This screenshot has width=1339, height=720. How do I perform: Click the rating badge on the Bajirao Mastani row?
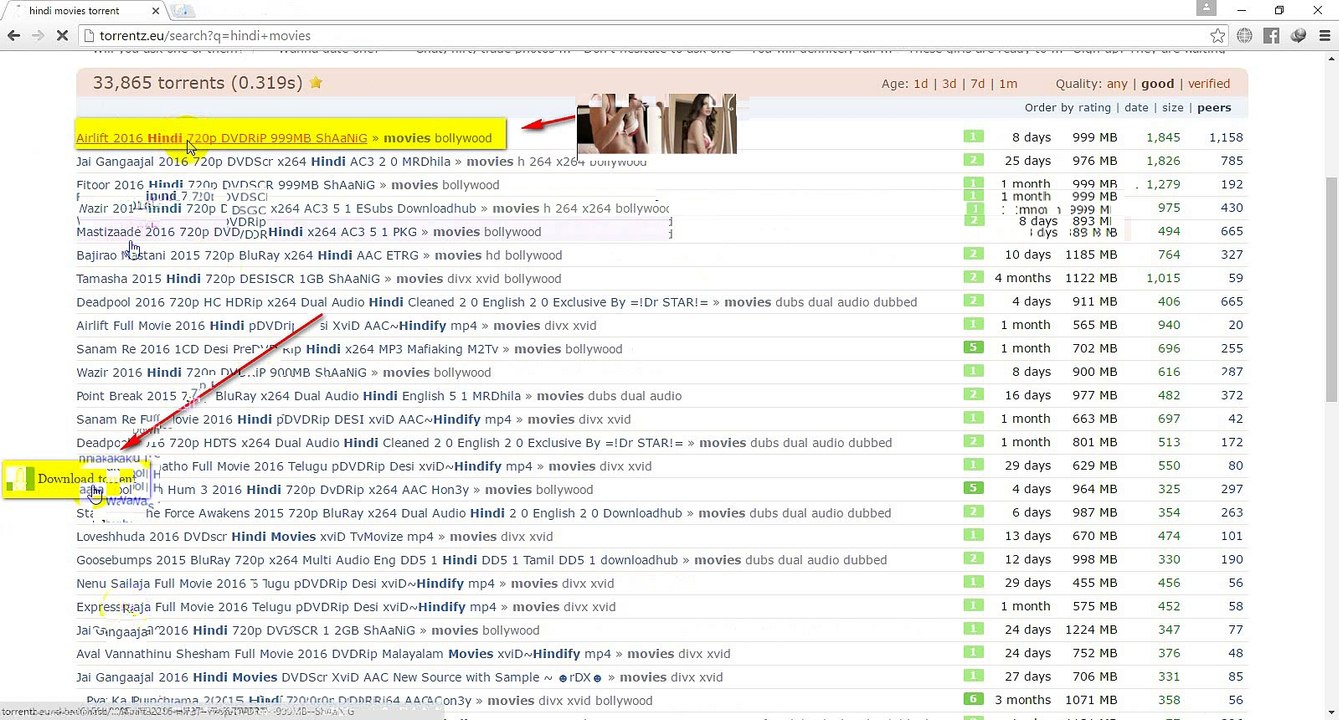973,254
